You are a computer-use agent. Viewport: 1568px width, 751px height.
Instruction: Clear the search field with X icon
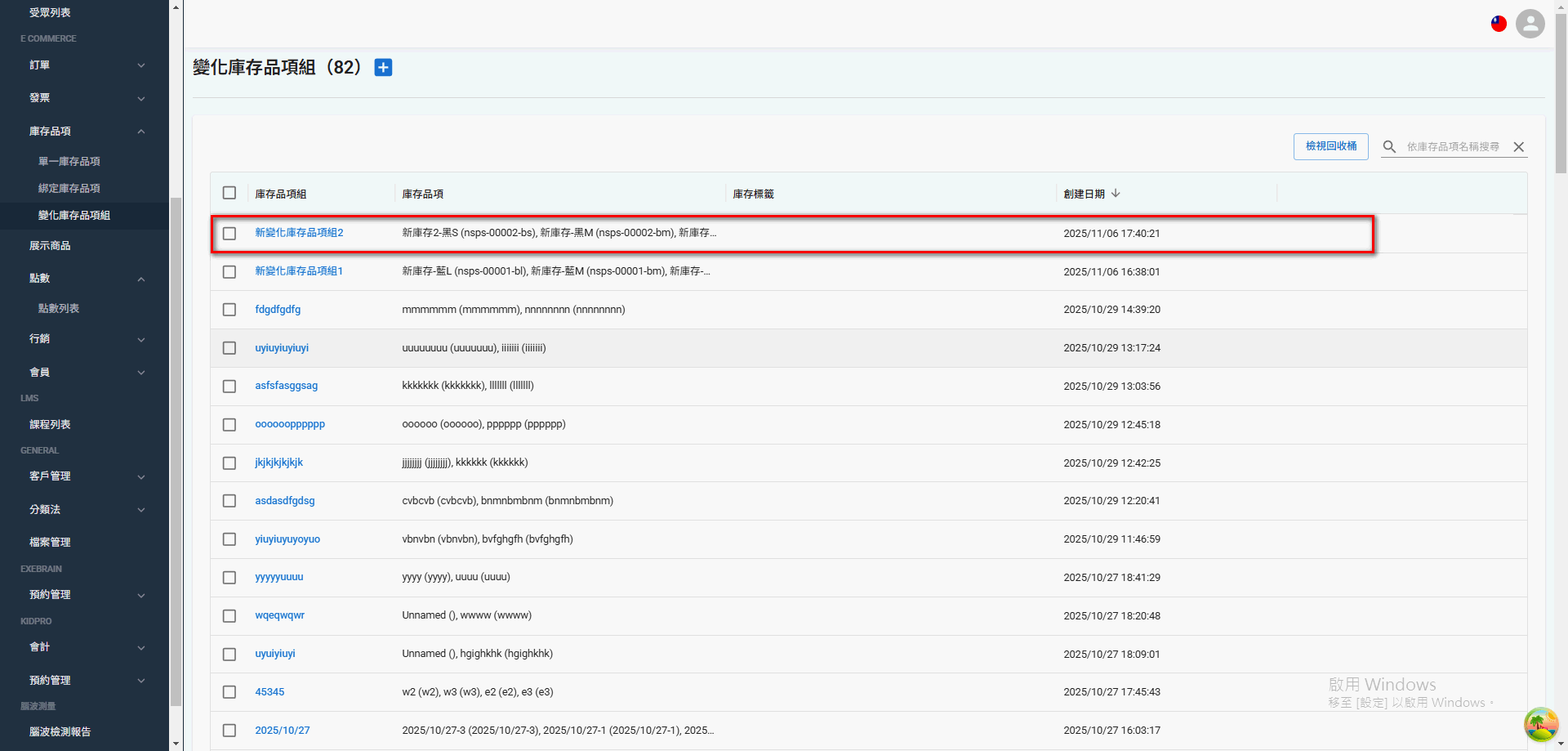[x=1519, y=147]
